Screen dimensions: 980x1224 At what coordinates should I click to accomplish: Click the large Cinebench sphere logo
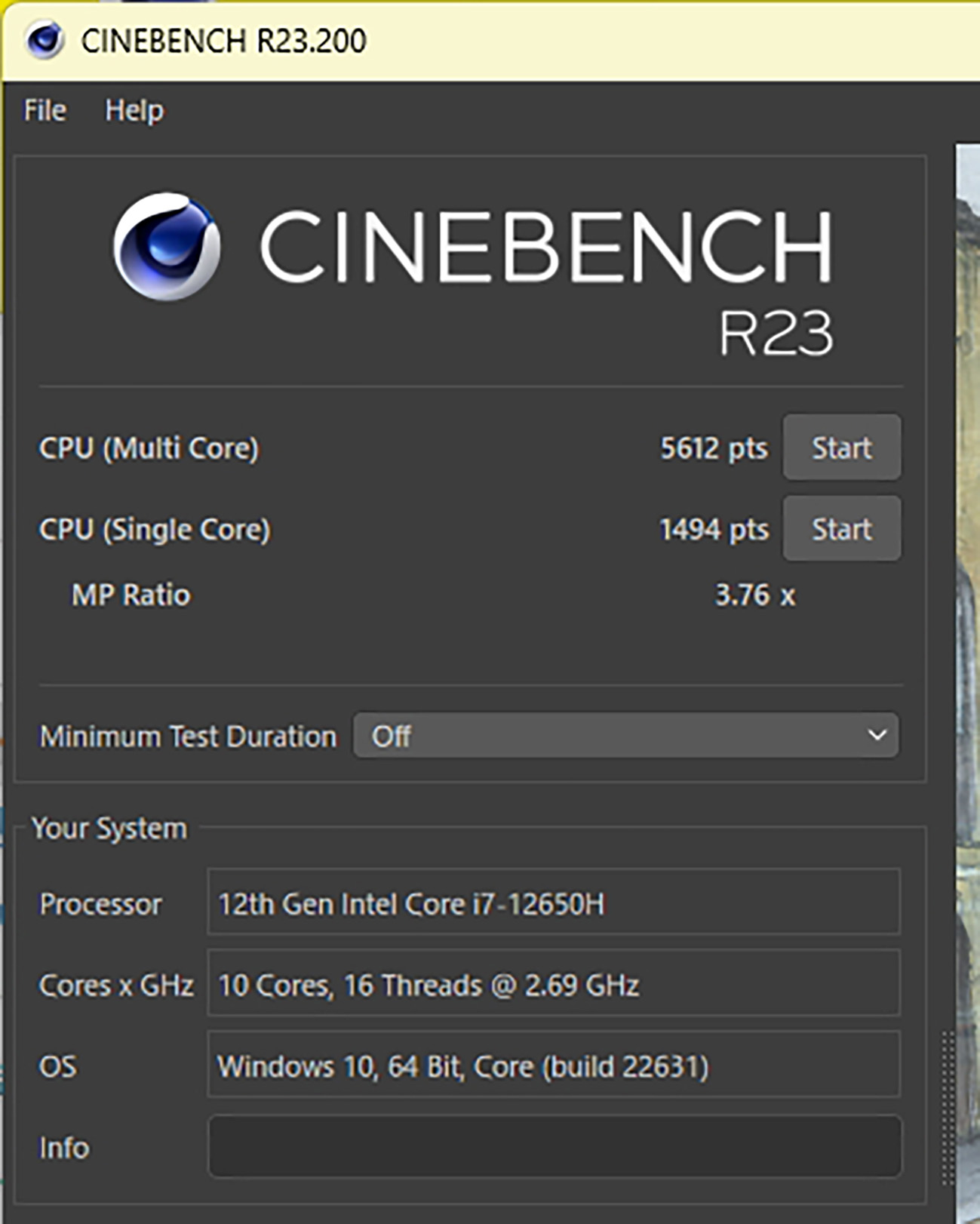click(167, 246)
